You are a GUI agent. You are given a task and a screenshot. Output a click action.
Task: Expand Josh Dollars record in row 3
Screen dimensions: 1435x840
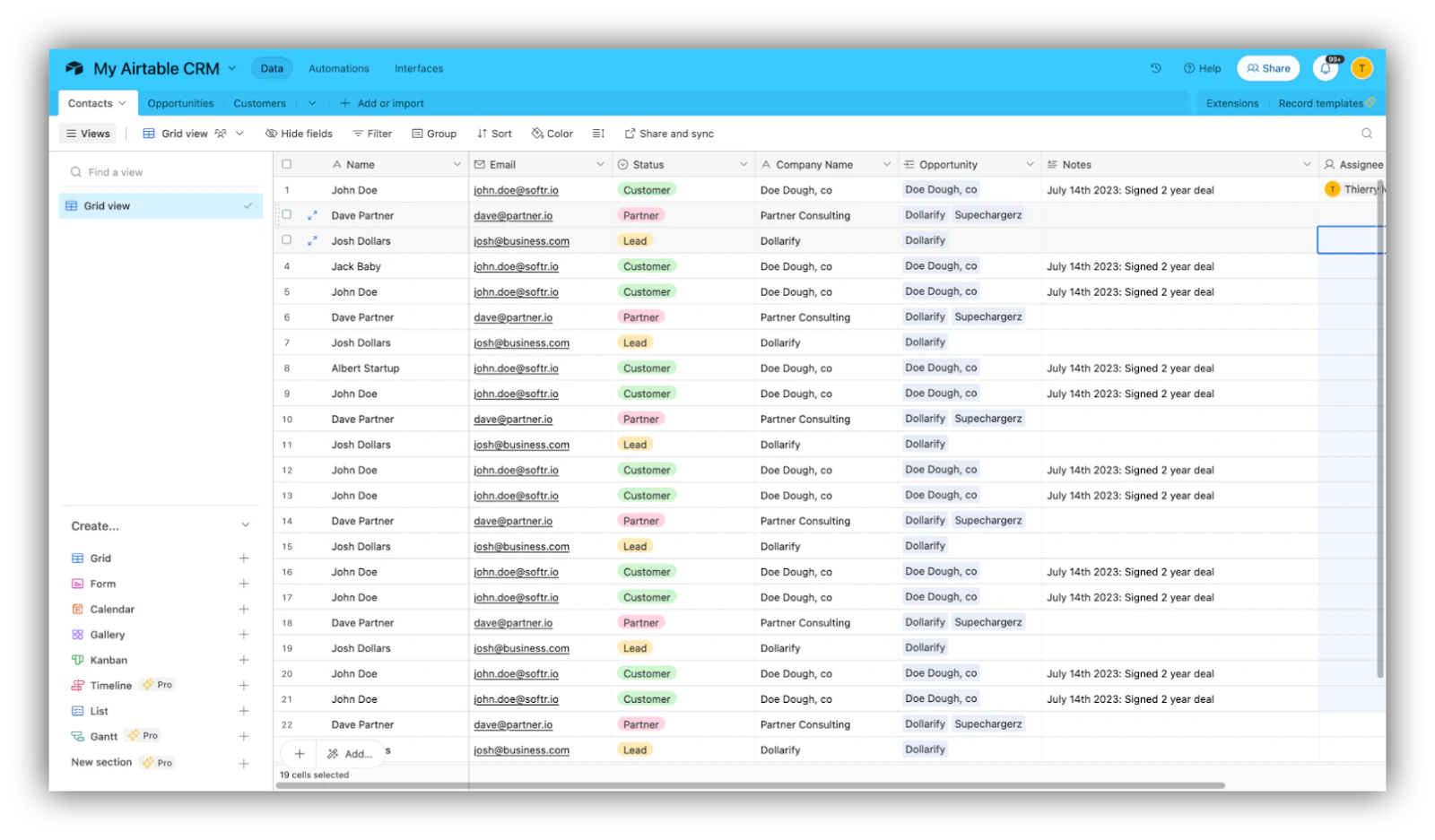(x=312, y=240)
